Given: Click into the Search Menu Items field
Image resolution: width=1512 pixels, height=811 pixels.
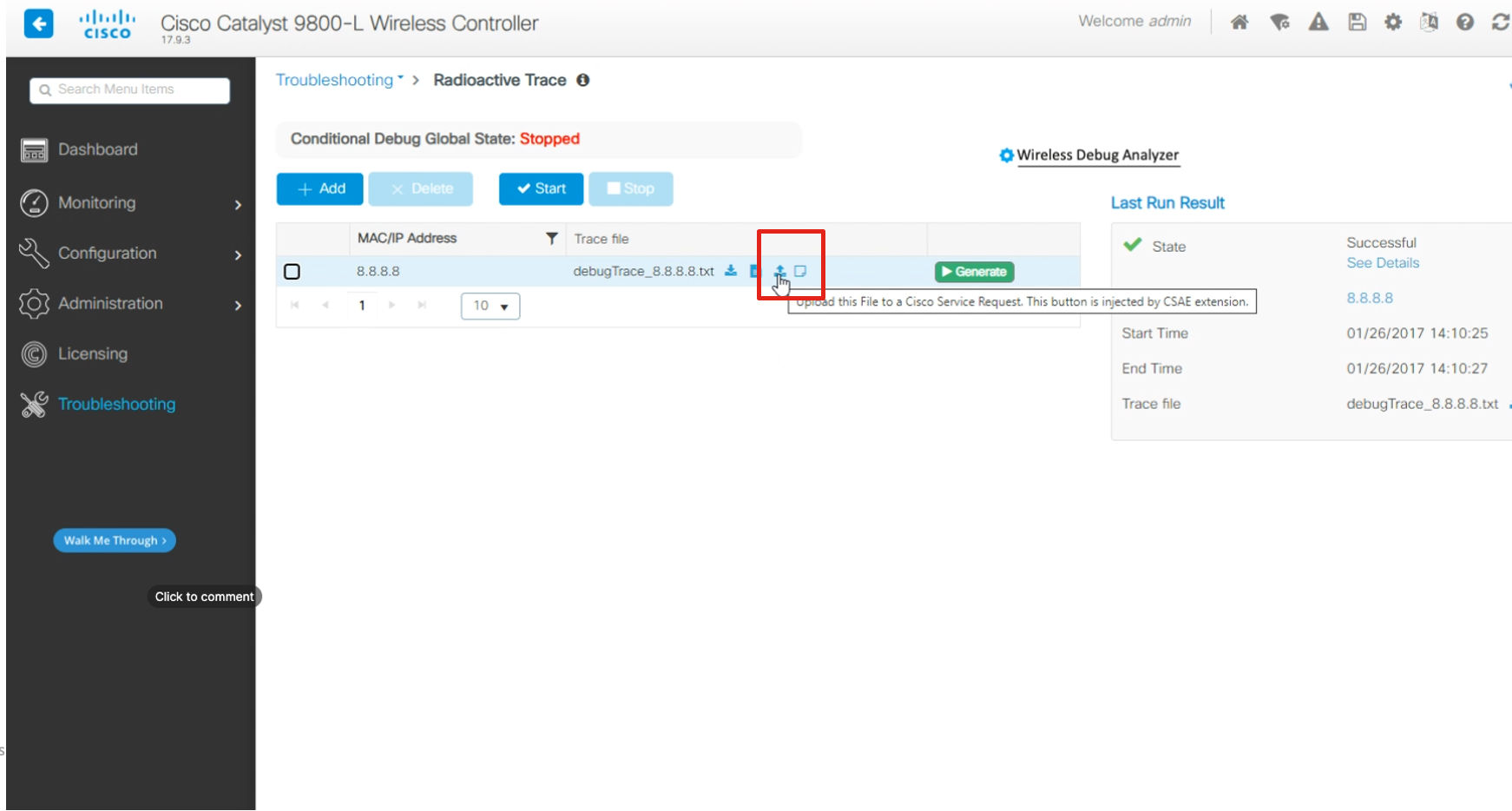Looking at the screenshot, I should tap(130, 89).
